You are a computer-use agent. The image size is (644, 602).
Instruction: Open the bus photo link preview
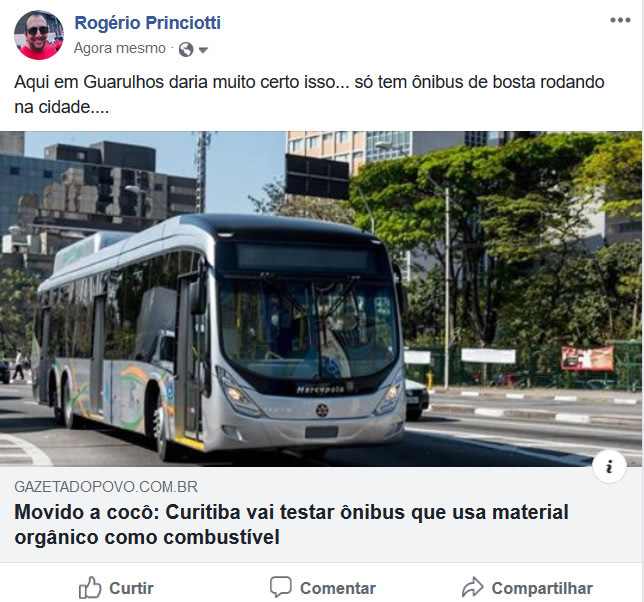[321, 299]
